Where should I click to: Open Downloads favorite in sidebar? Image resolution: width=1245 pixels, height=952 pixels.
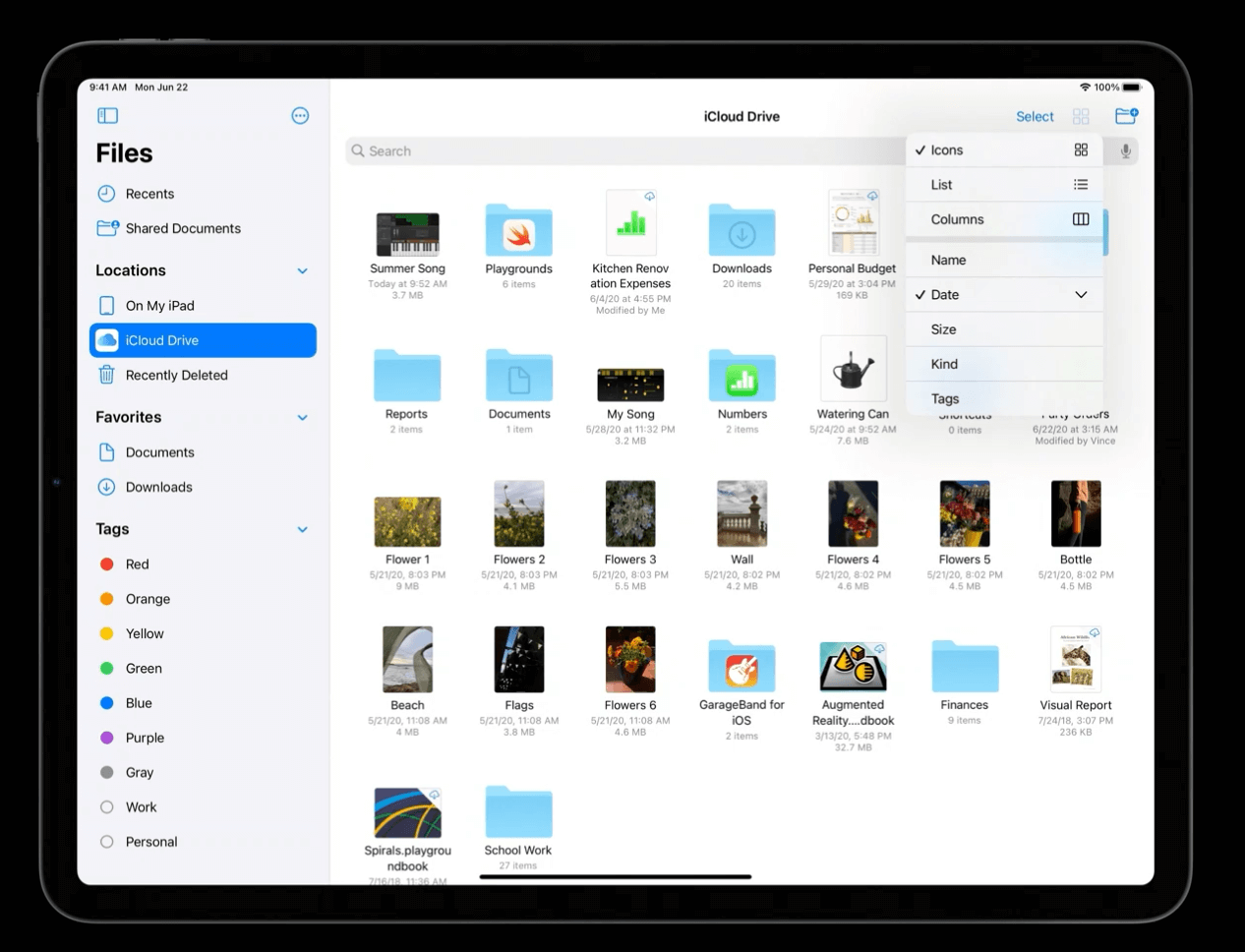203,487
